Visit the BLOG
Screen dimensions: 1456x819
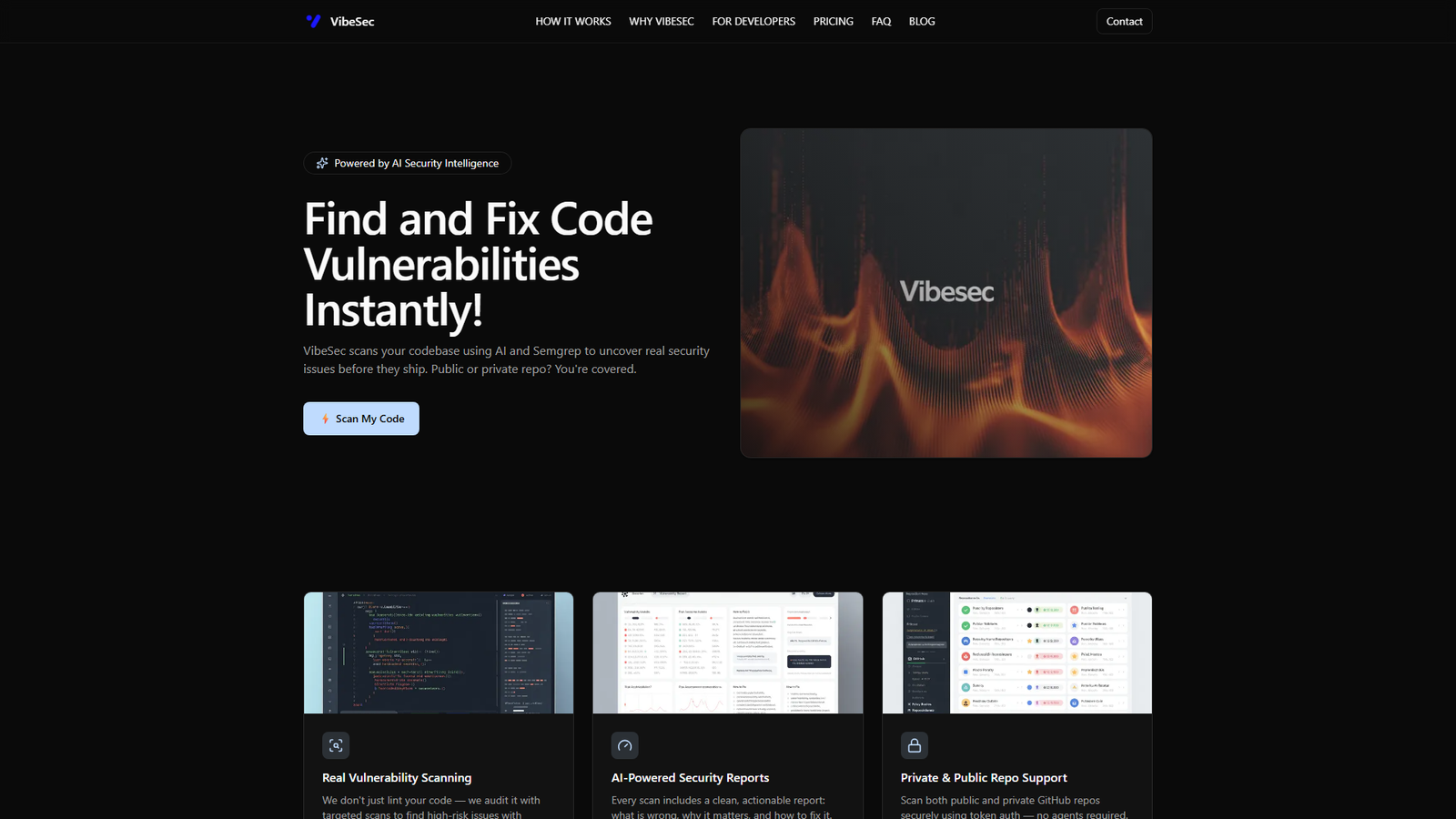click(x=922, y=21)
